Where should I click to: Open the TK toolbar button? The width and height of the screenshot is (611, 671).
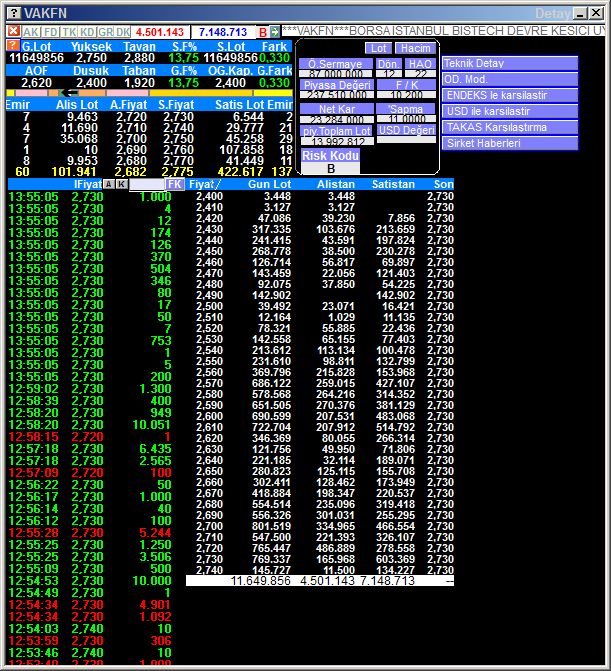pyautogui.click(x=69, y=32)
